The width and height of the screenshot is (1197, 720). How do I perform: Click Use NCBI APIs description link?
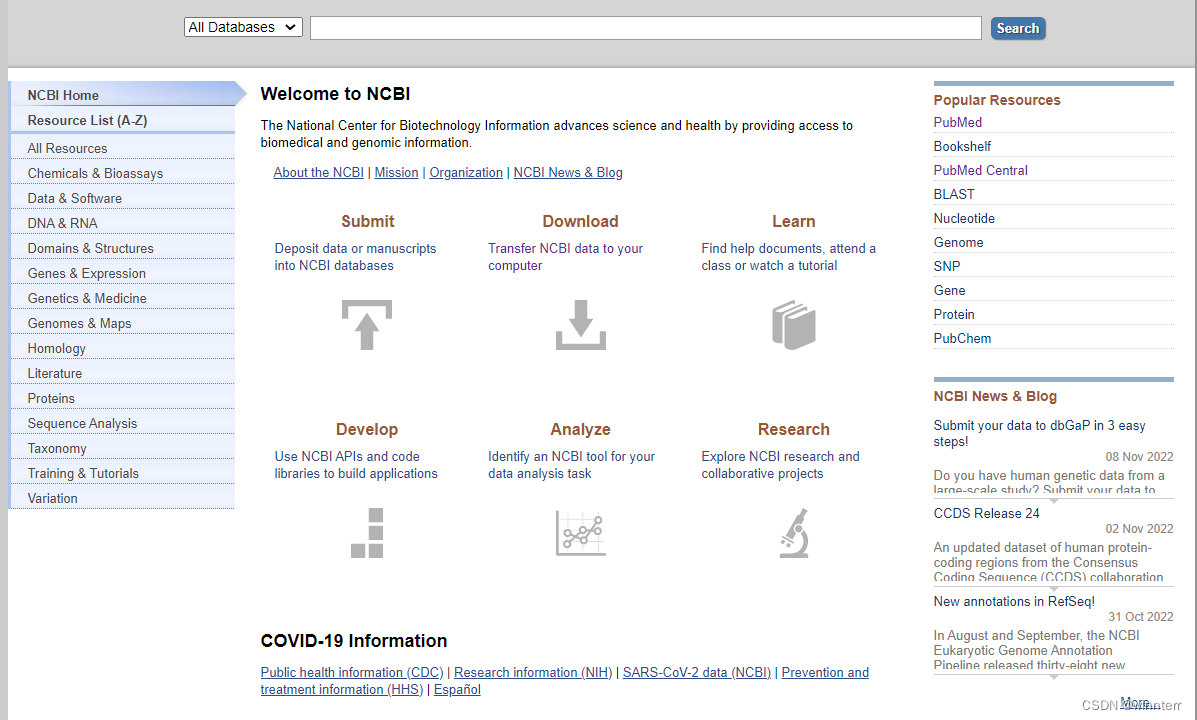tap(356, 465)
